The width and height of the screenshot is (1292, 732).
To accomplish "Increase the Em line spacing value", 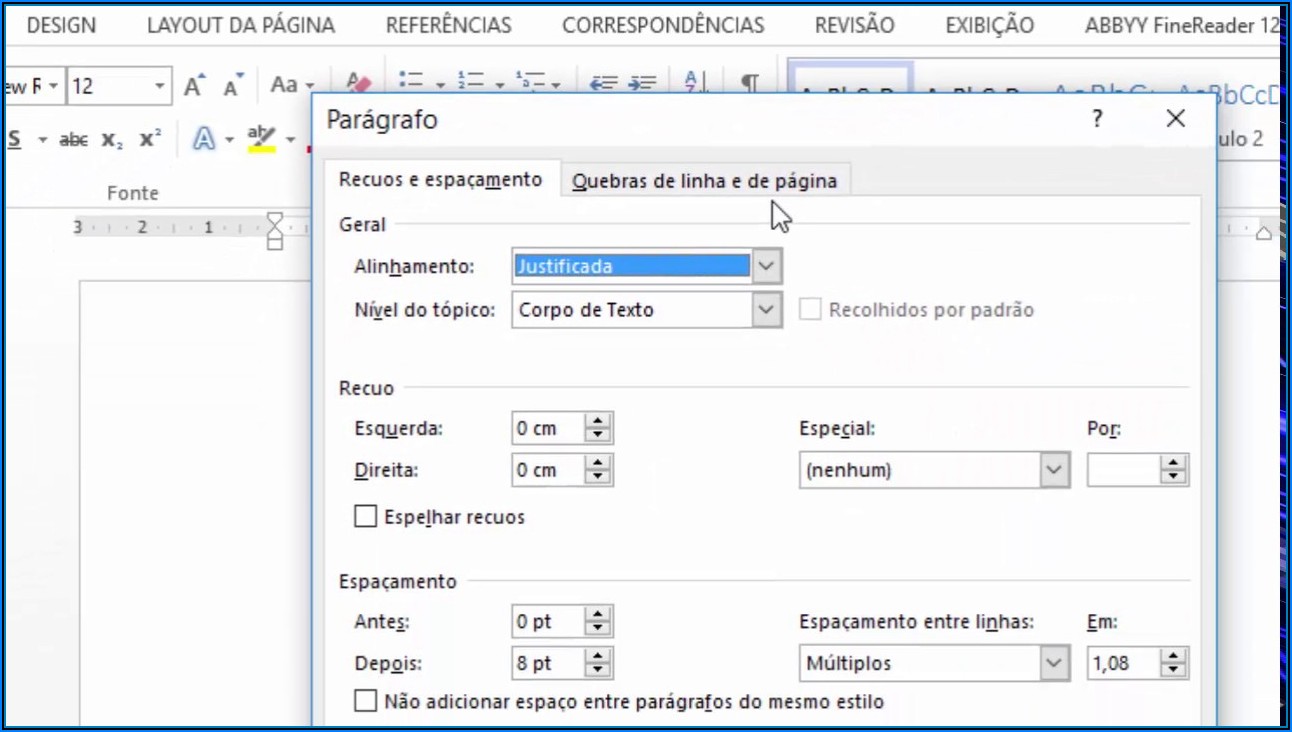I will click(1174, 656).
